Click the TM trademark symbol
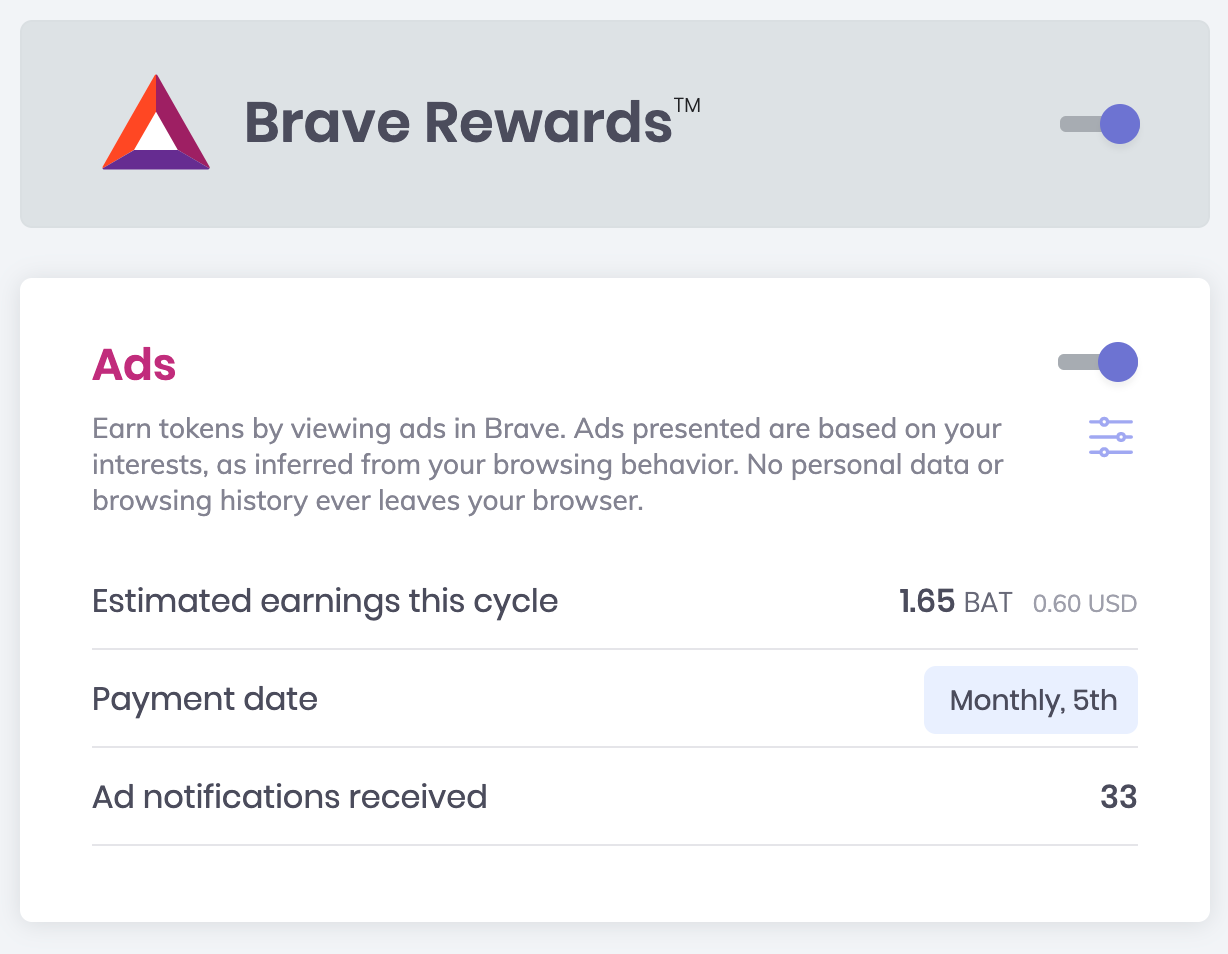 [x=686, y=105]
